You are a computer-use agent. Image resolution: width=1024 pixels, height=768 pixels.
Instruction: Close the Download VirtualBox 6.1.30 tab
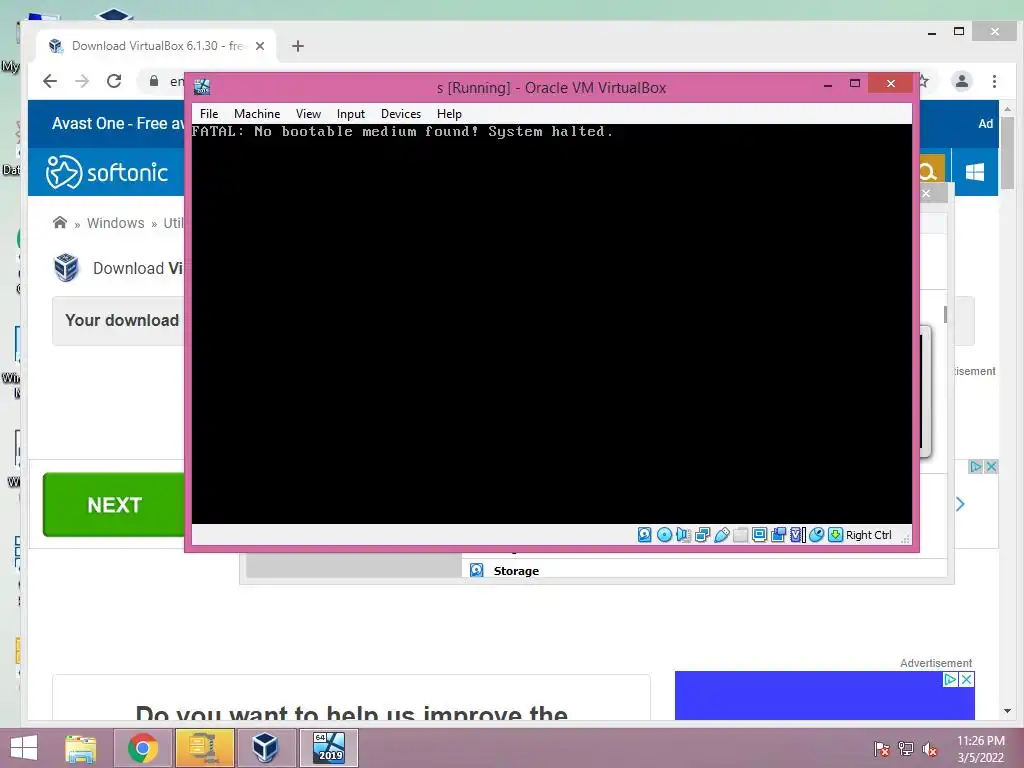[x=260, y=46]
